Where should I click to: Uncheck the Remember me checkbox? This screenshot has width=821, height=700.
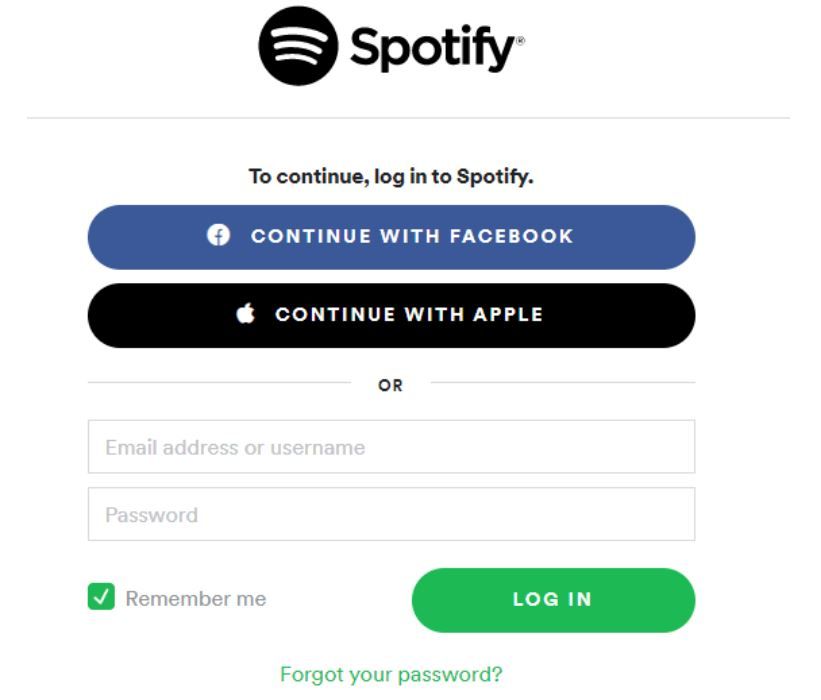101,596
